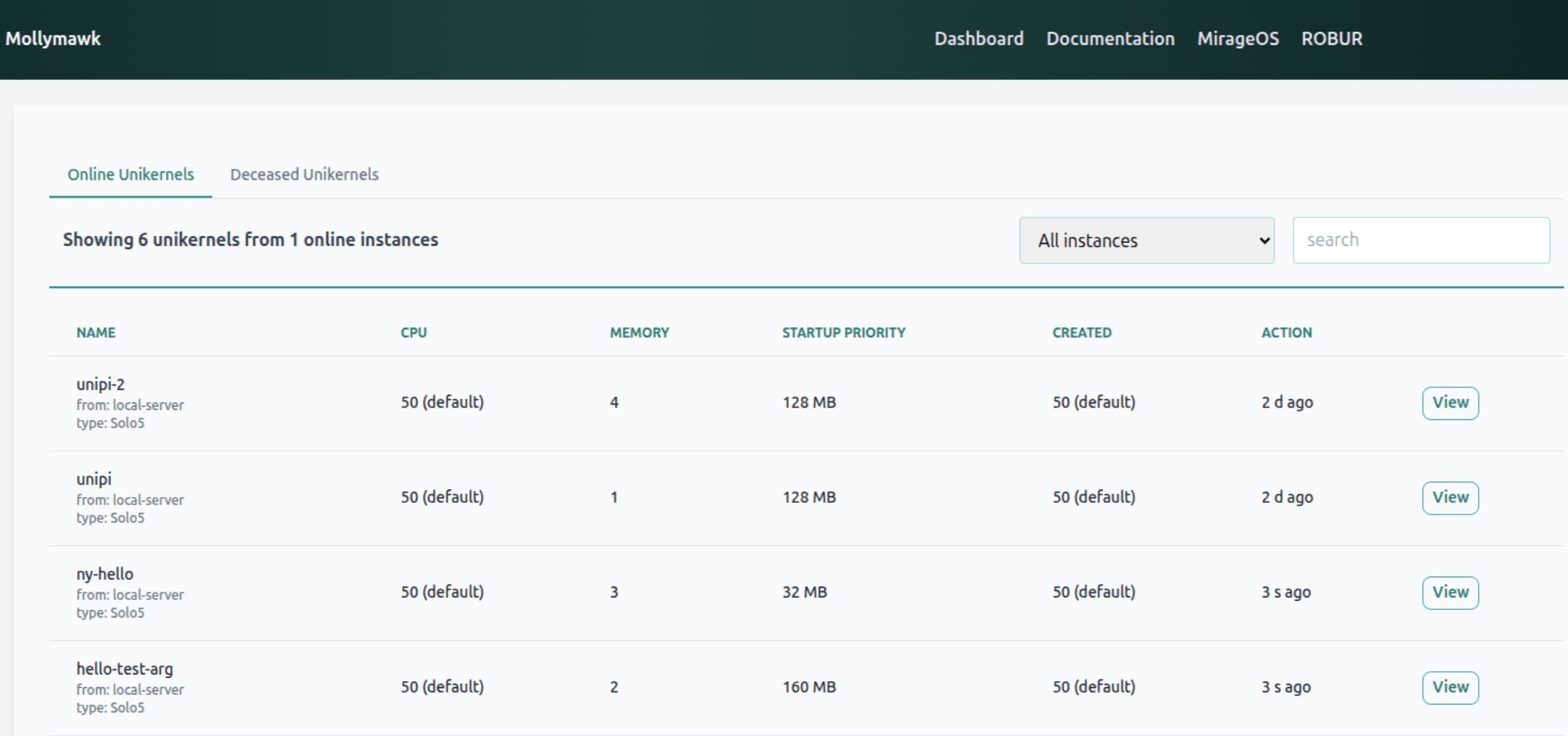1568x736 pixels.
Task: Switch to Deceased Unikernels tab
Action: coord(304,174)
